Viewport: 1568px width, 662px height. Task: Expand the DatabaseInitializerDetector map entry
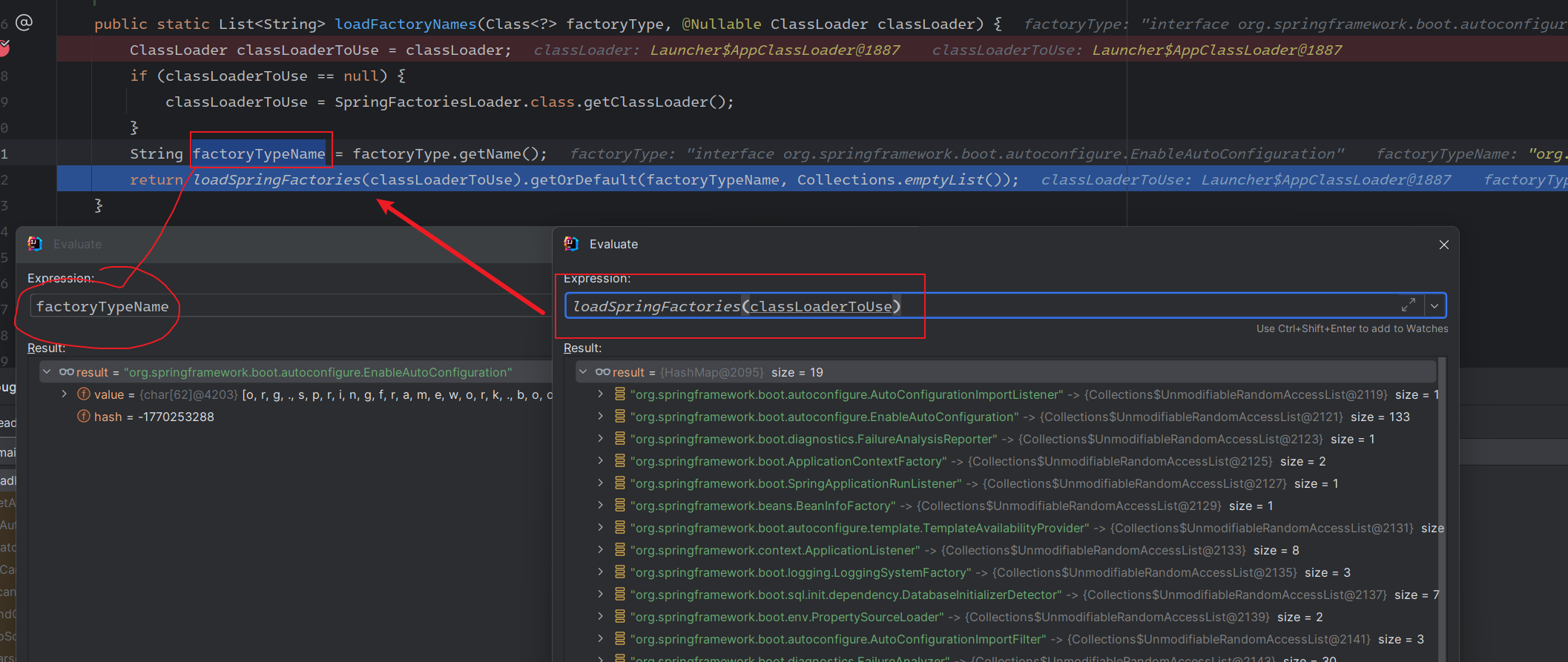[x=601, y=595]
